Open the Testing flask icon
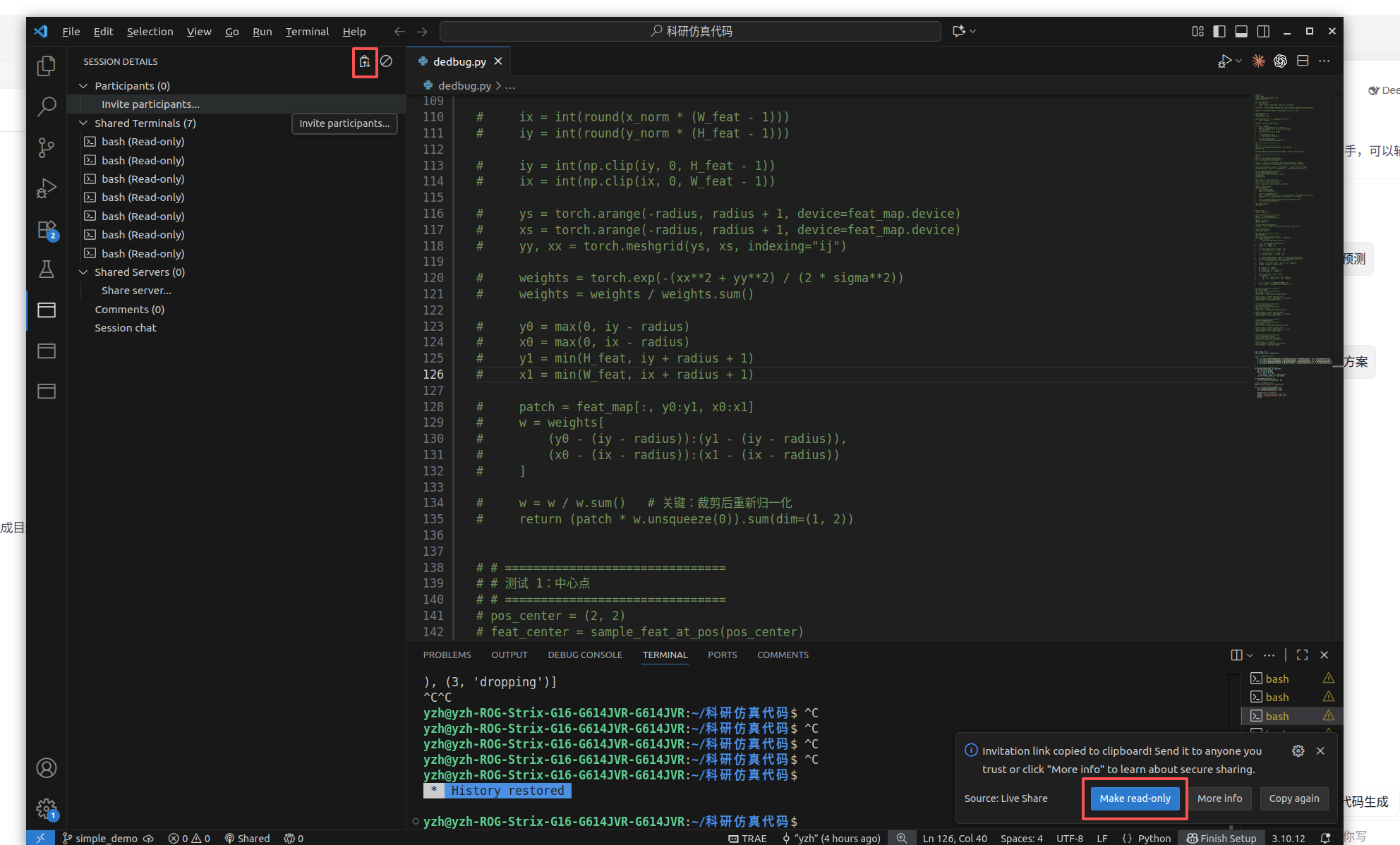The width and height of the screenshot is (1400, 845). click(47, 269)
